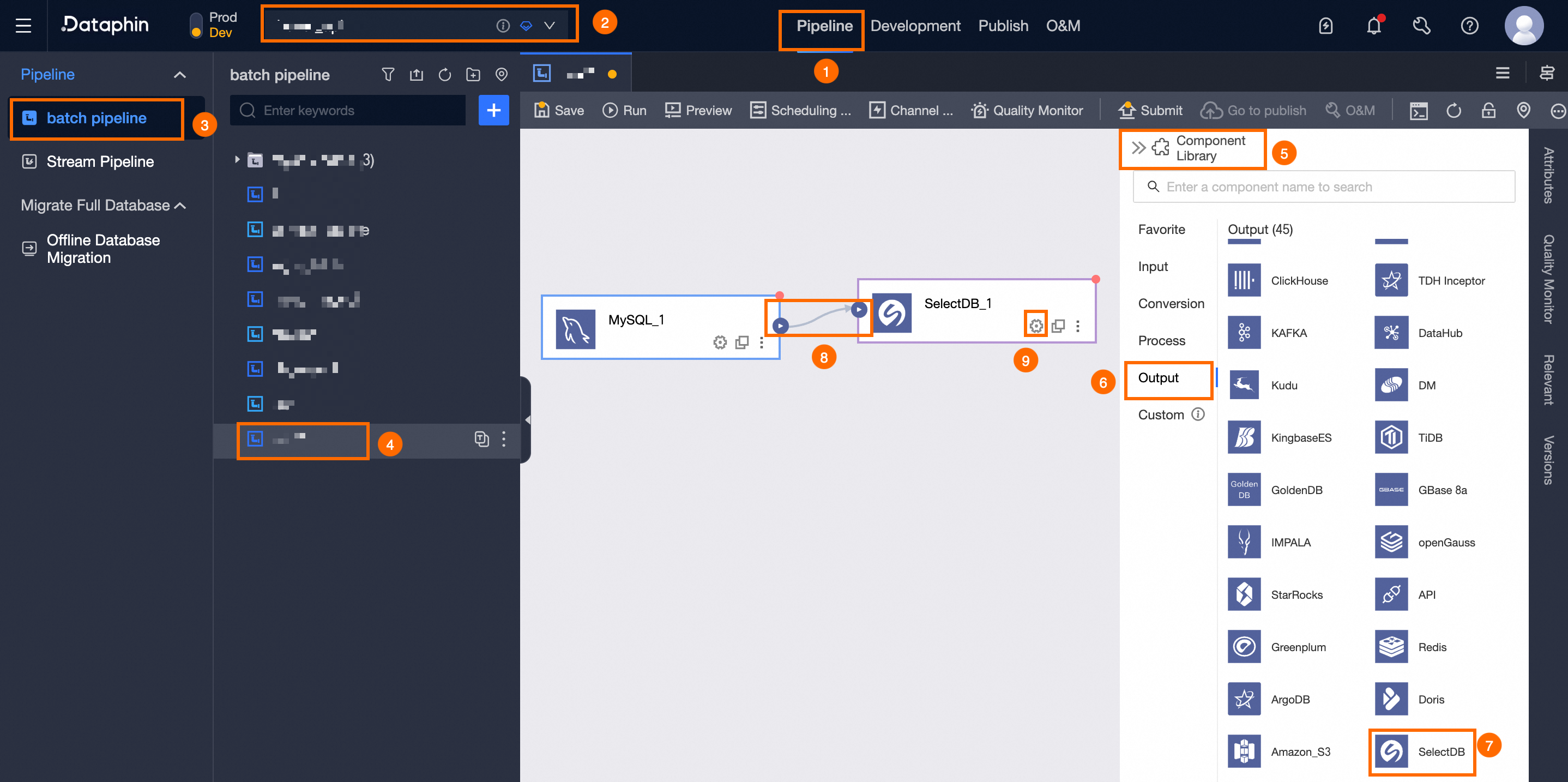Open the project selector dropdown

tap(549, 26)
